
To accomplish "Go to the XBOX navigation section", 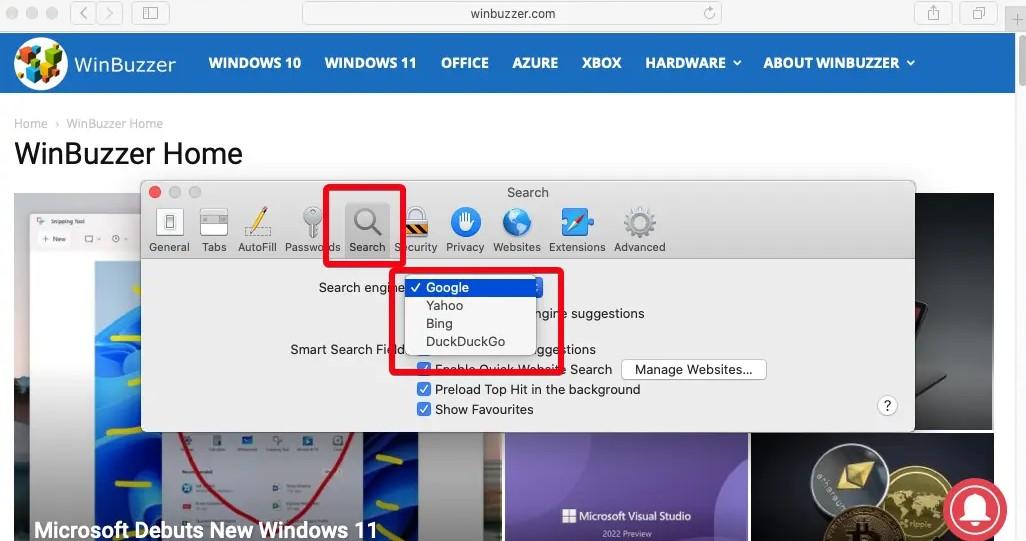I will 601,63.
